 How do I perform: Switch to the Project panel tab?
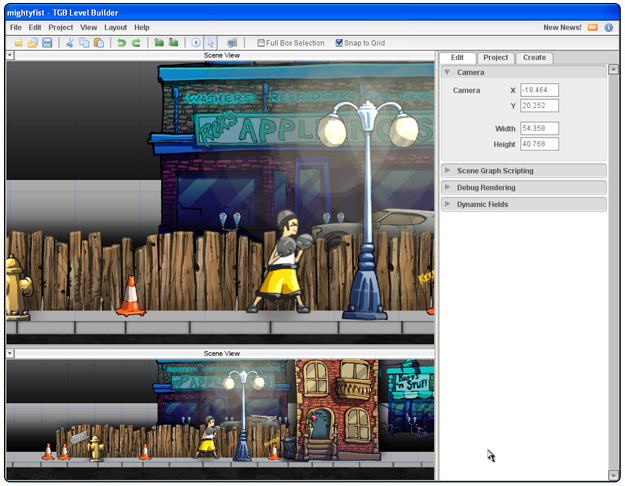[496, 57]
